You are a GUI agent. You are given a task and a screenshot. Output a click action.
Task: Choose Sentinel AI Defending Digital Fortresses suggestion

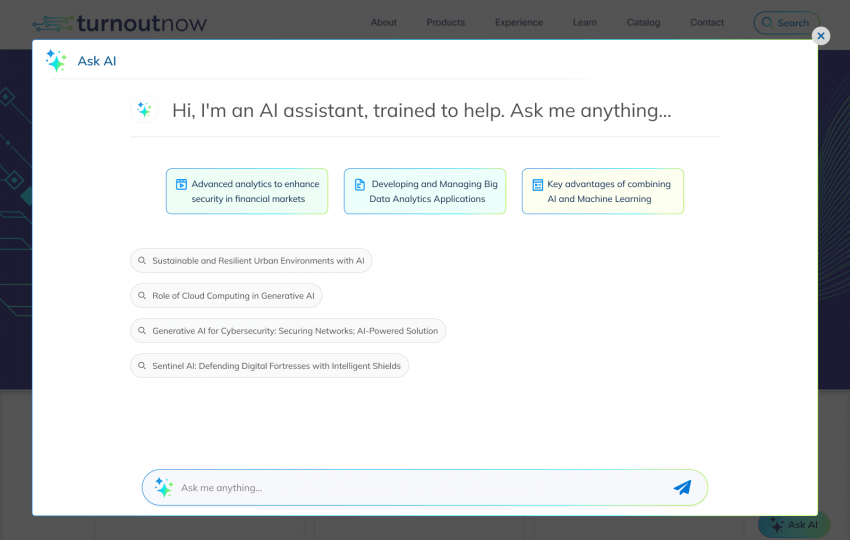(x=269, y=366)
